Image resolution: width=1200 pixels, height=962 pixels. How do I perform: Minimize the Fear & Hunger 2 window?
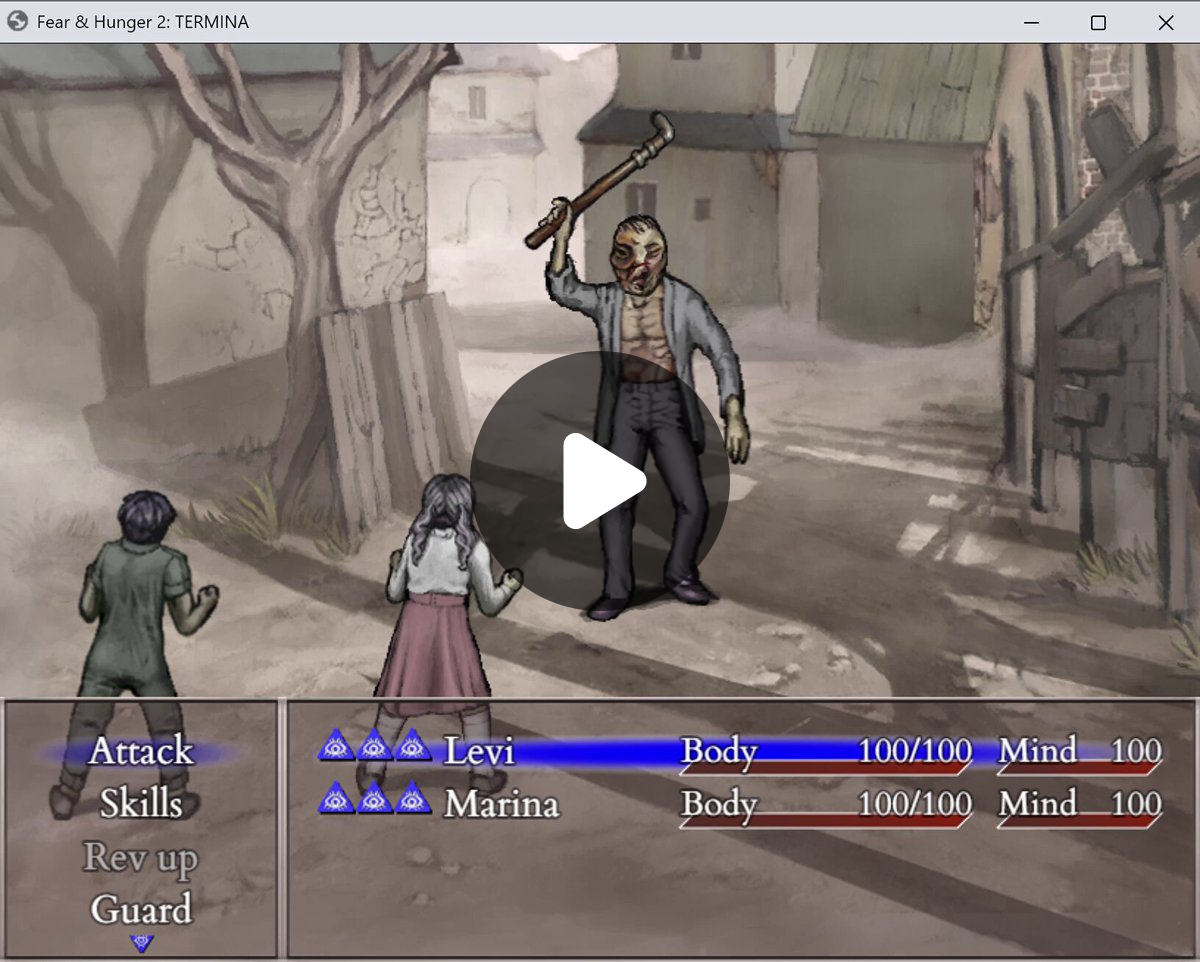pos(1031,22)
